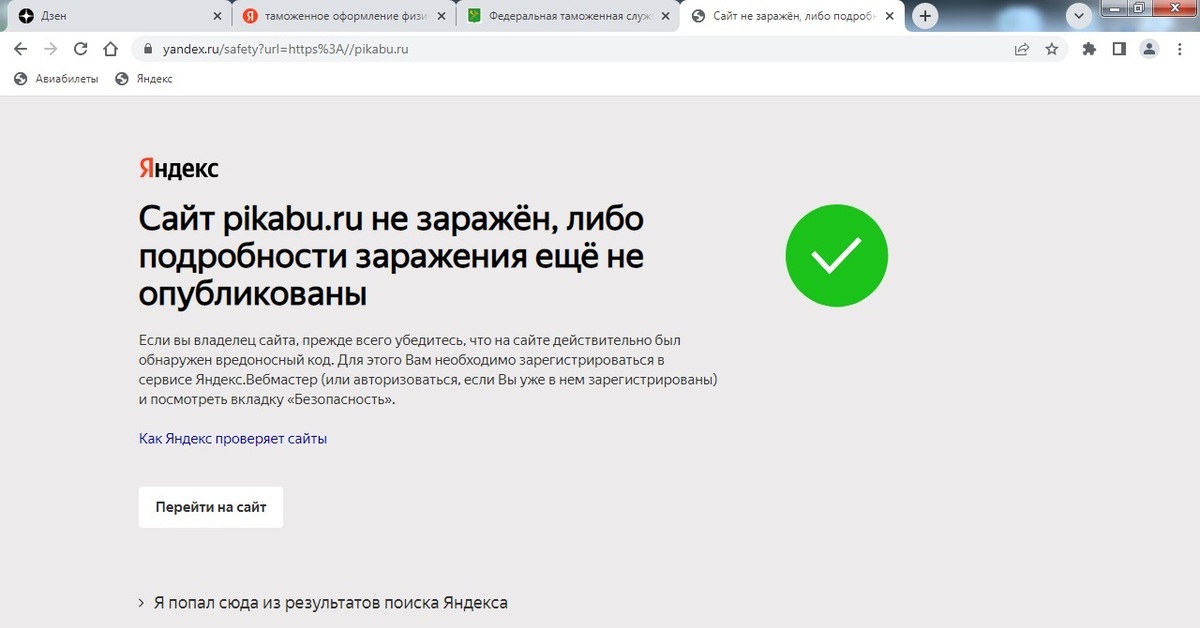1200x628 pixels.
Task: Close the Федеральная таможенная служба tab
Action: (665, 16)
